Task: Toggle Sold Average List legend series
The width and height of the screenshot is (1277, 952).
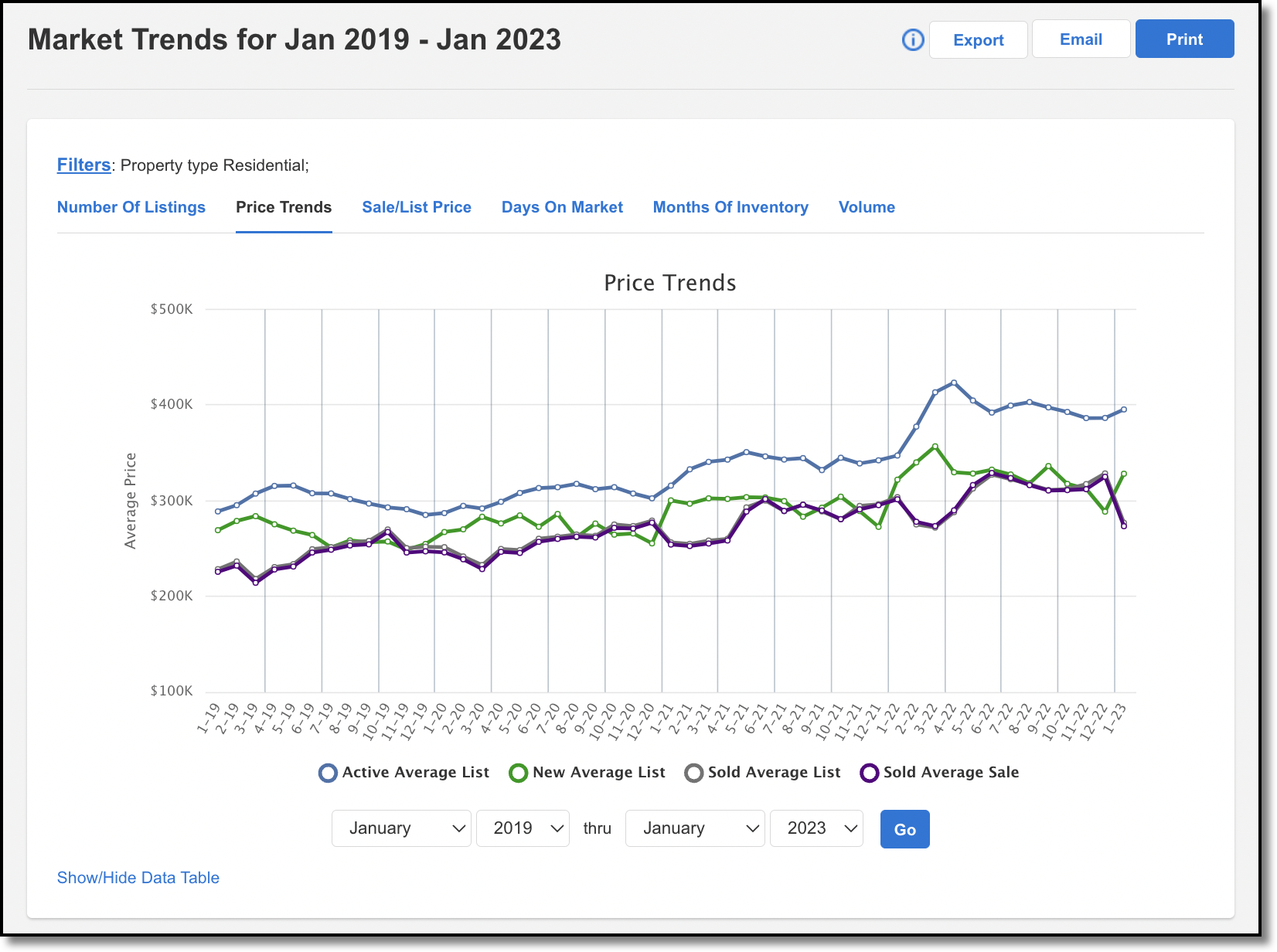Action: 762,773
